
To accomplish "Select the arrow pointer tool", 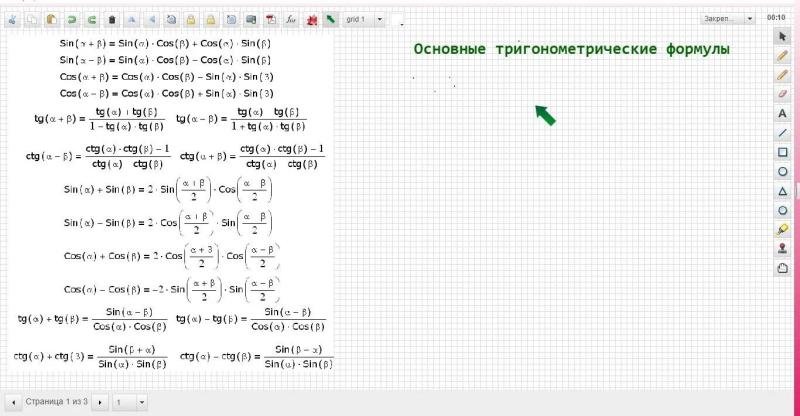I will tap(782, 37).
